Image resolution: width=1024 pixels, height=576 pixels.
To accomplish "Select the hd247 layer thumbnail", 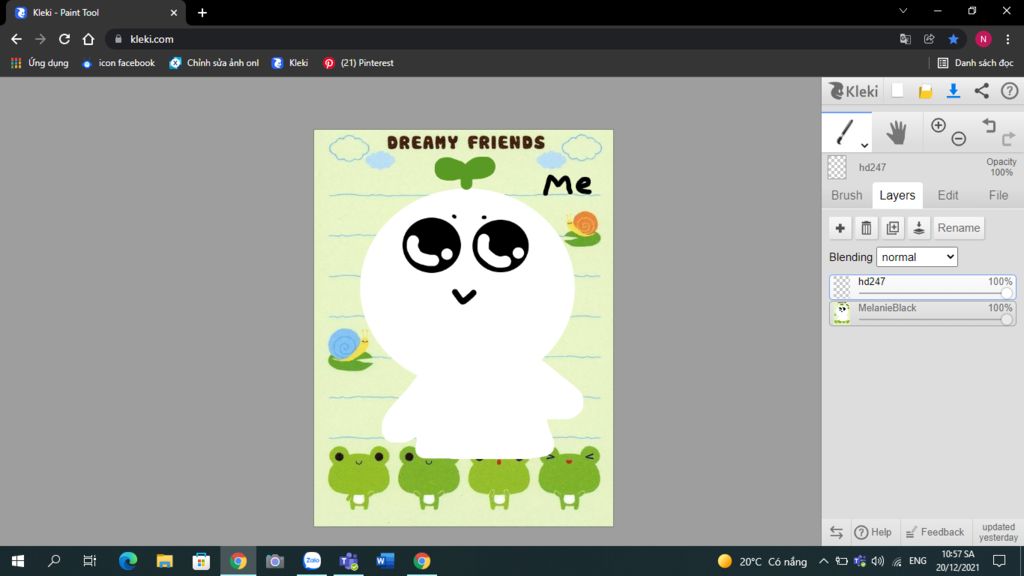I will click(x=841, y=287).
